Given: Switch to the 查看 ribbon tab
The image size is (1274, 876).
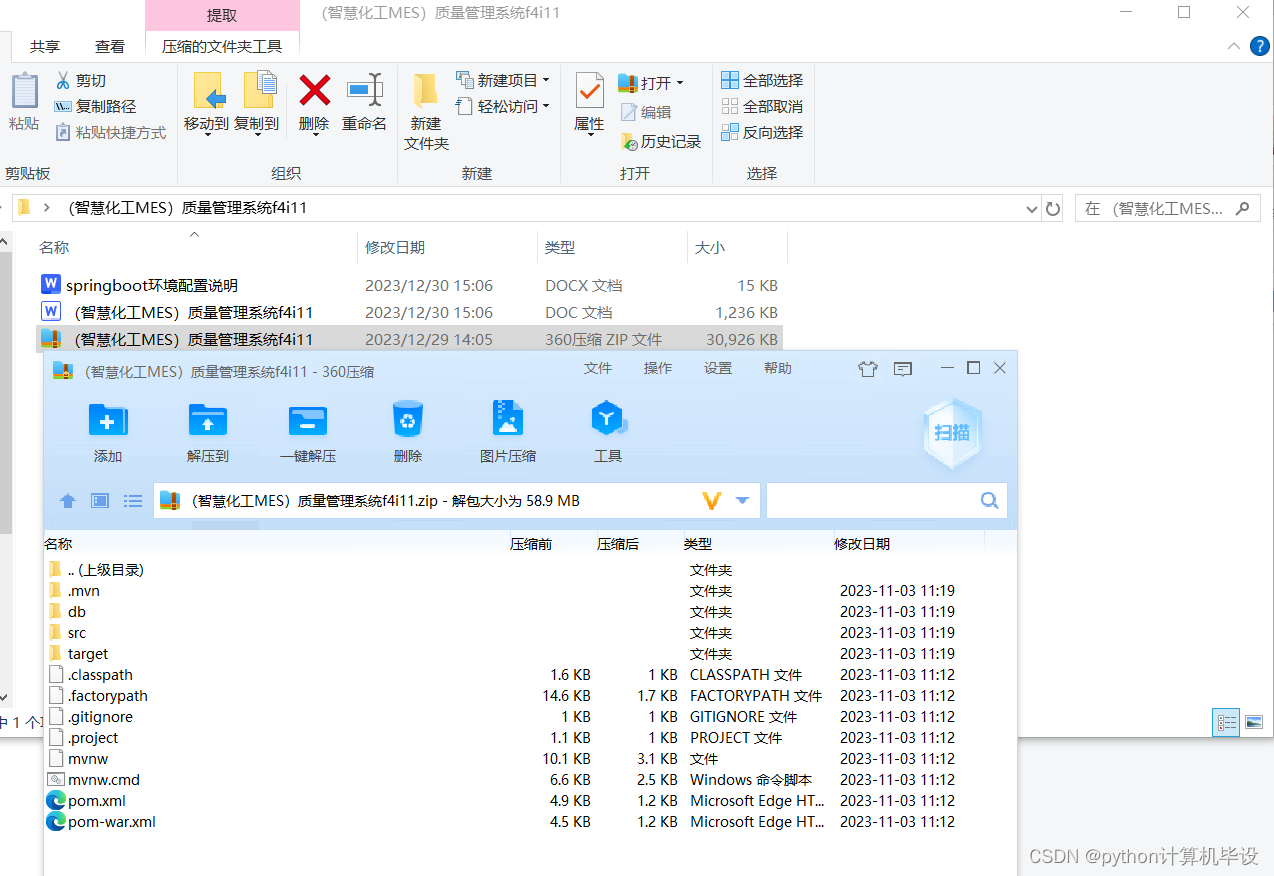Looking at the screenshot, I should [x=110, y=45].
